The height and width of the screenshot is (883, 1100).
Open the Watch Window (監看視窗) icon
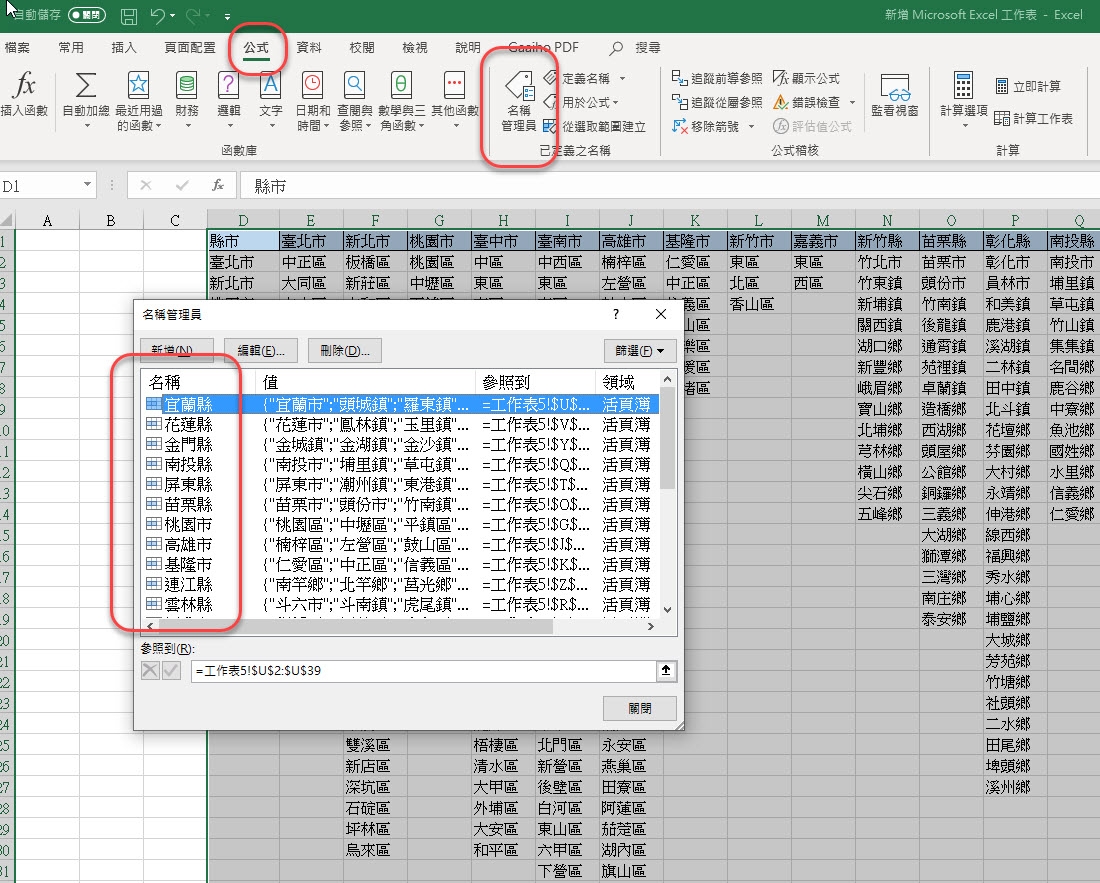coord(894,97)
